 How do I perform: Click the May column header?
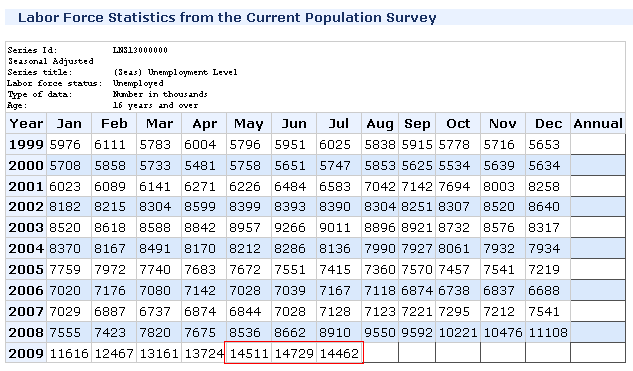(x=249, y=124)
